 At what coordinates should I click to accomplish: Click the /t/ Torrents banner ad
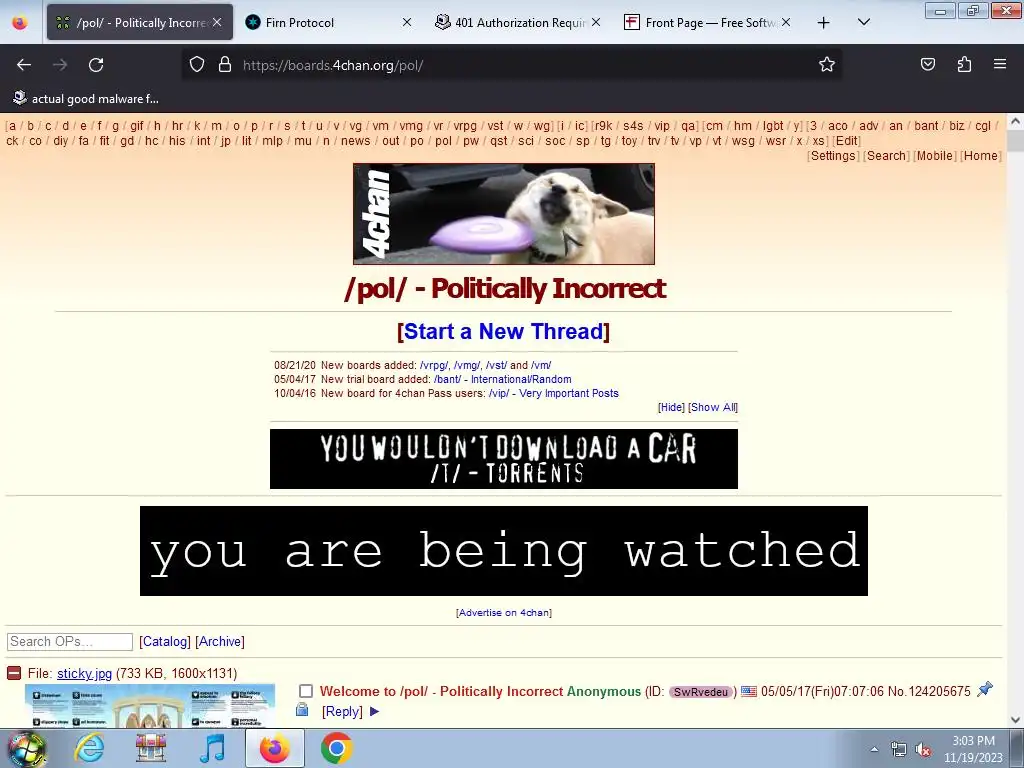click(x=504, y=458)
